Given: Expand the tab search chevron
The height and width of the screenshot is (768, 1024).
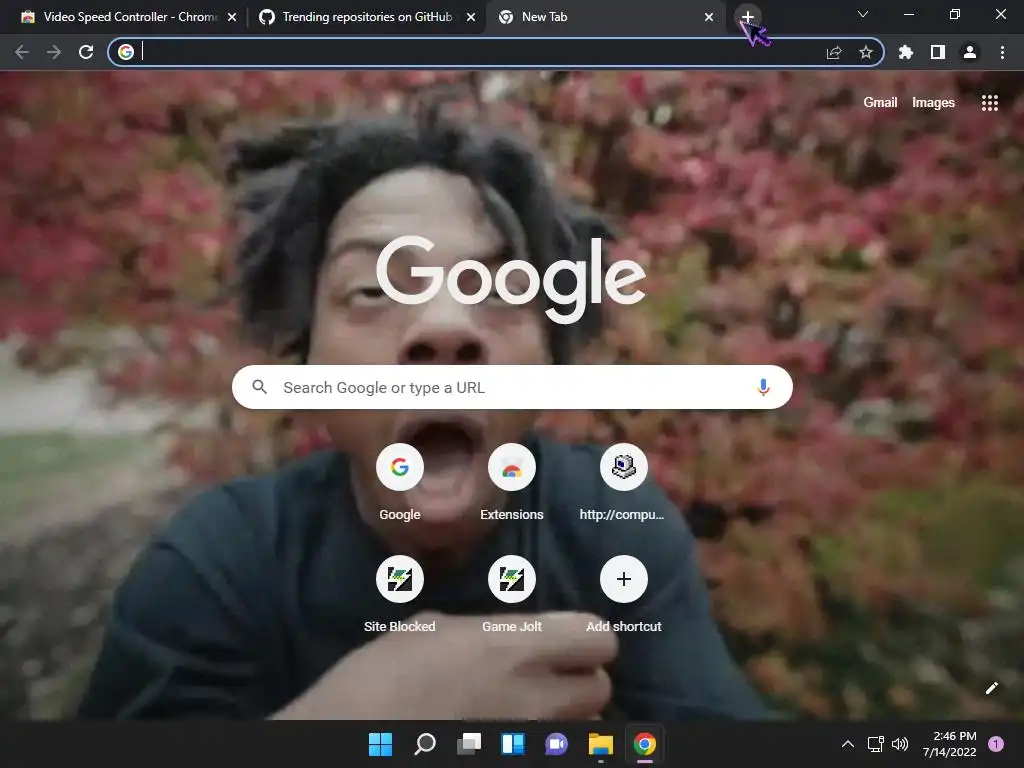Looking at the screenshot, I should [863, 14].
